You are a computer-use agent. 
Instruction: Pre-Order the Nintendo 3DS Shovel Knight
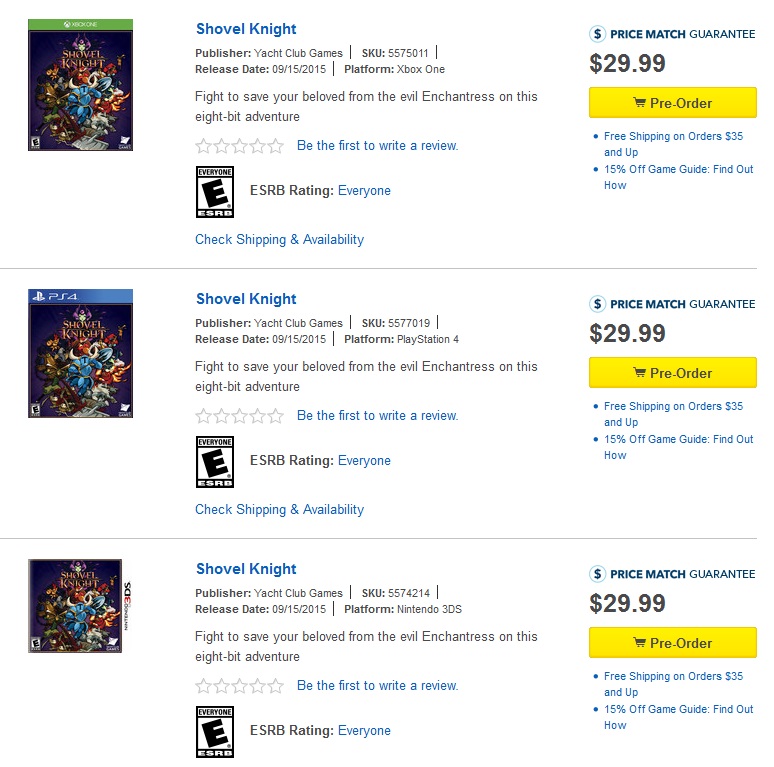pyautogui.click(x=672, y=643)
